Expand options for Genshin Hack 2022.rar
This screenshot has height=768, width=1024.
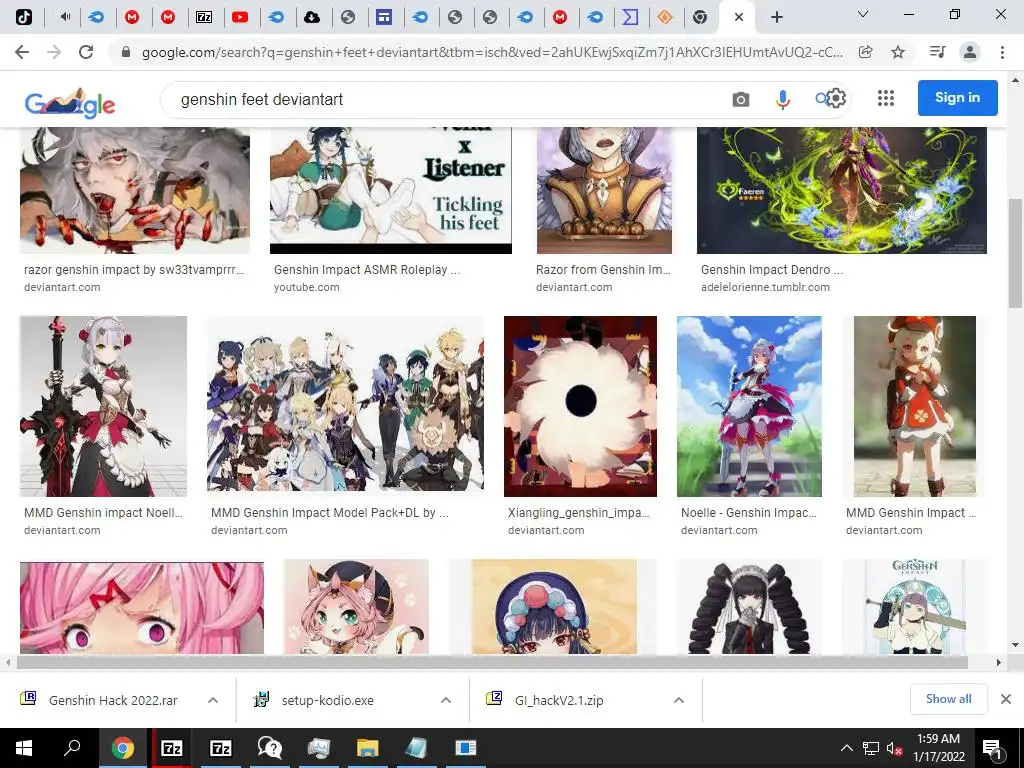tap(213, 700)
